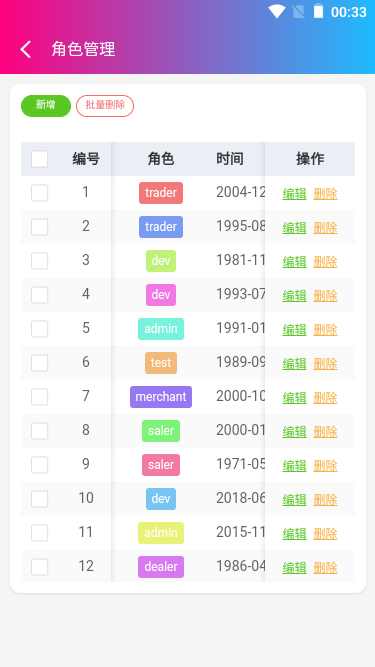Viewport: 375px width, 667px height.
Task: Select the checkbox for row 12
Action: point(40,567)
